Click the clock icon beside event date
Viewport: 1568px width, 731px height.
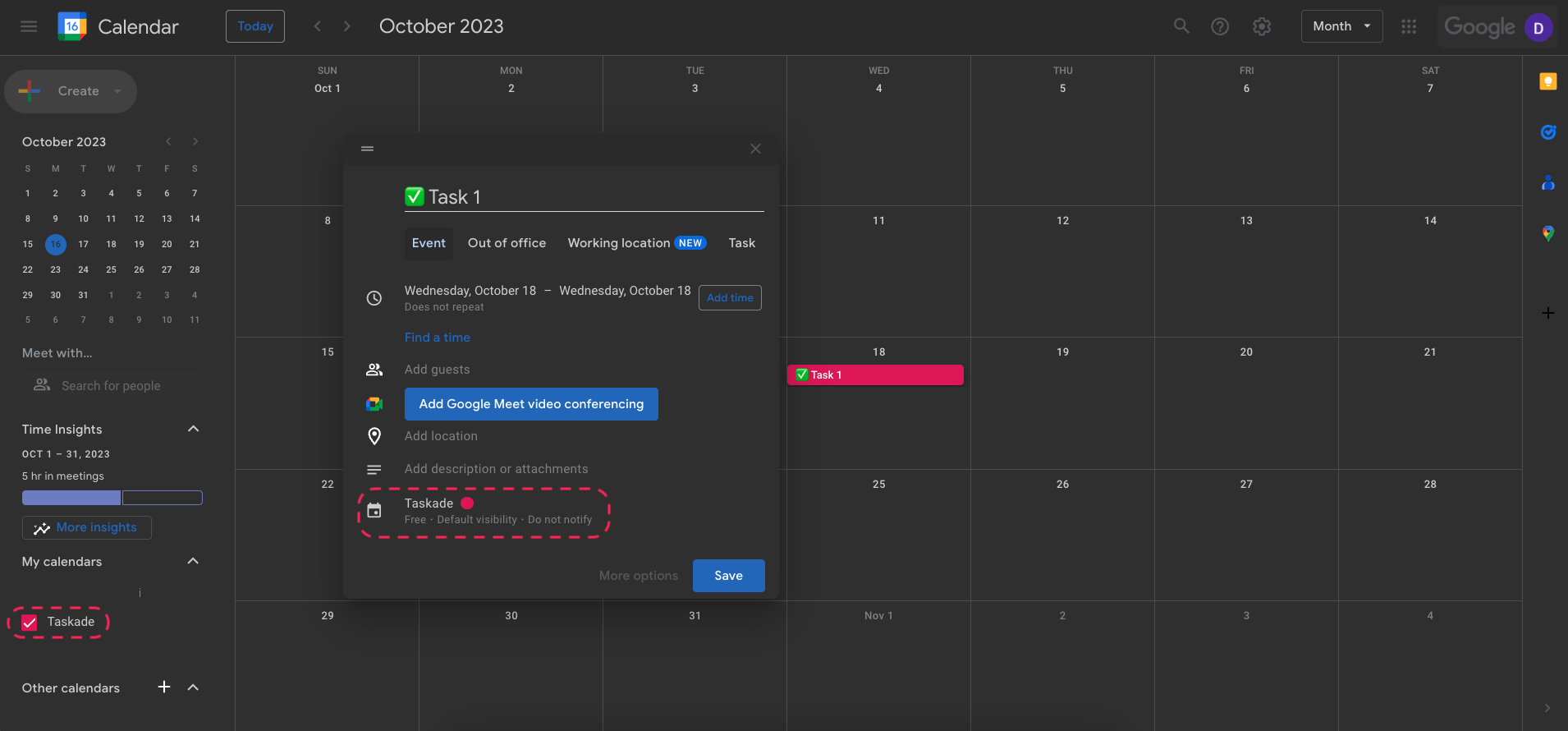[374, 298]
